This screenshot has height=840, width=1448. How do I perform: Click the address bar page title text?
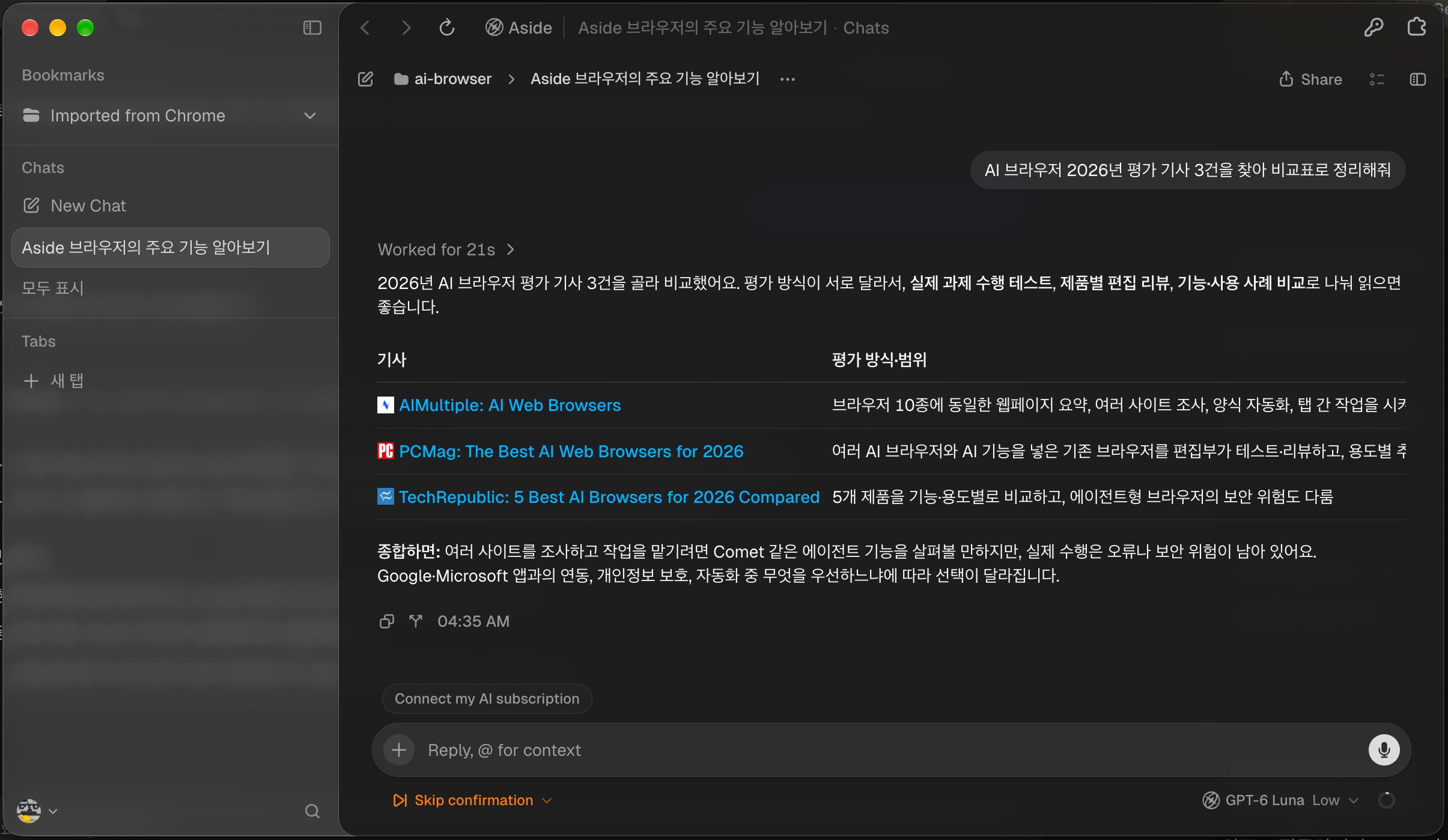tap(733, 28)
